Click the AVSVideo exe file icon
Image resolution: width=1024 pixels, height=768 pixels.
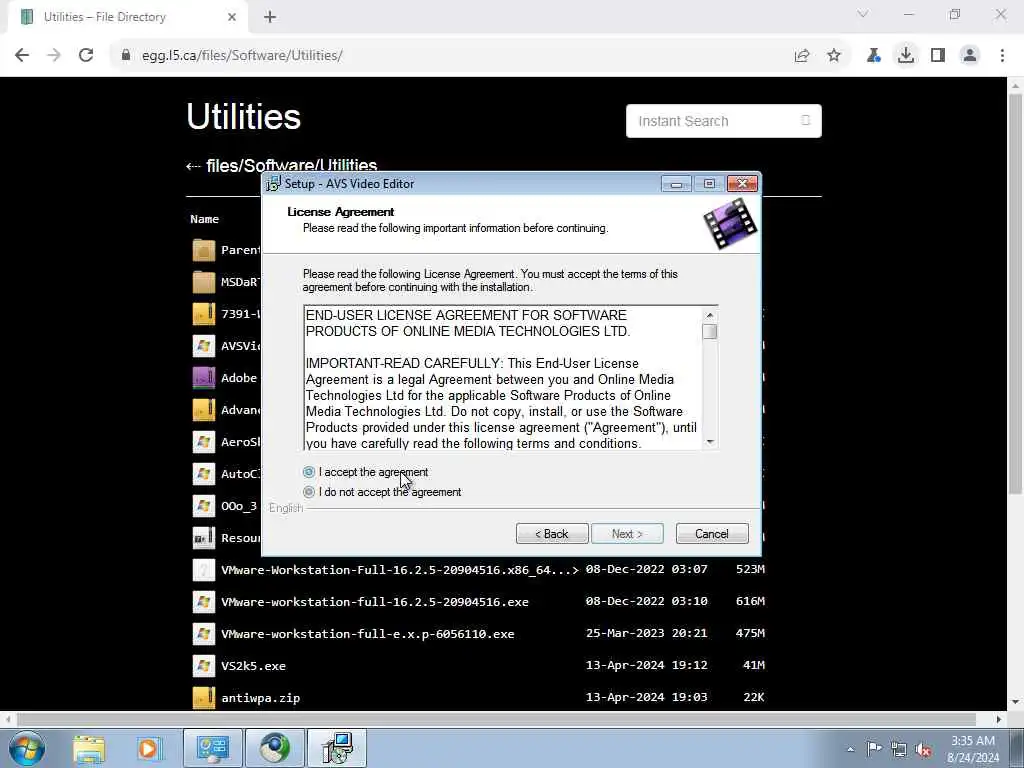point(204,345)
